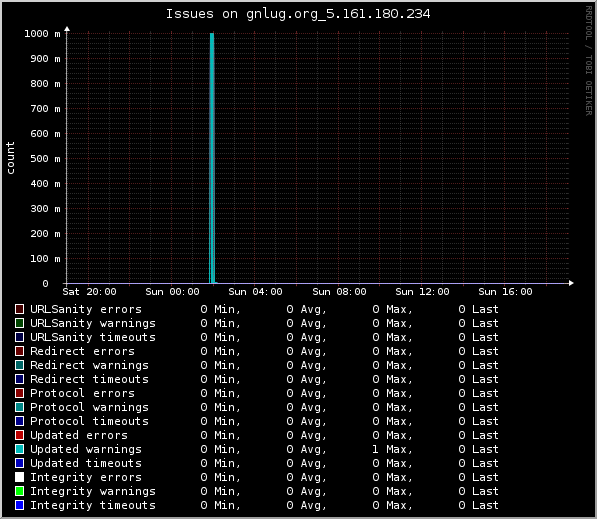
Task: Click the Integrity warnings bright green swatch
Action: [x=19, y=491]
